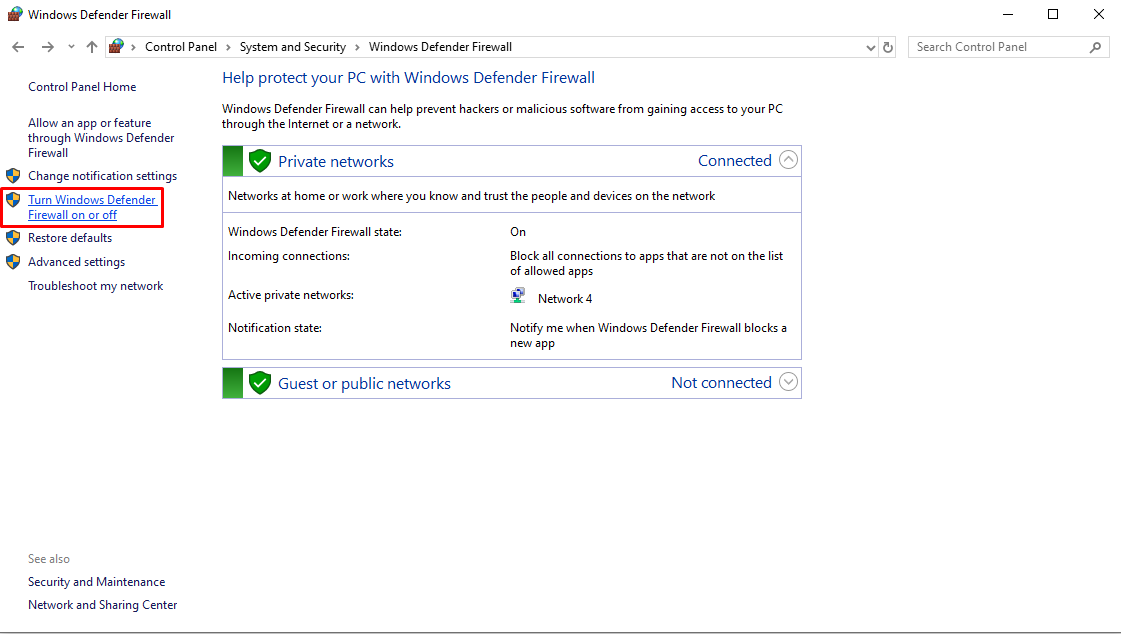Collapse the Private networks section chevron
The image size is (1121, 634).
pyautogui.click(x=788, y=159)
